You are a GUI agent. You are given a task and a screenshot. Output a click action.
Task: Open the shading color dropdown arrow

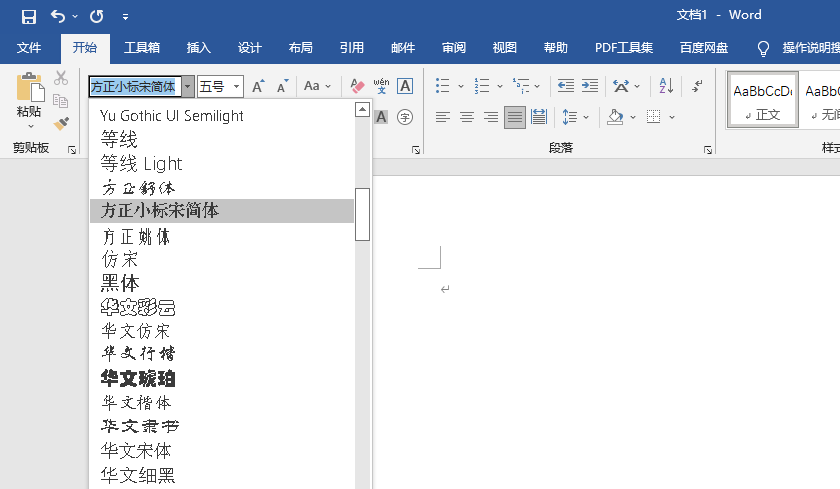tap(633, 117)
